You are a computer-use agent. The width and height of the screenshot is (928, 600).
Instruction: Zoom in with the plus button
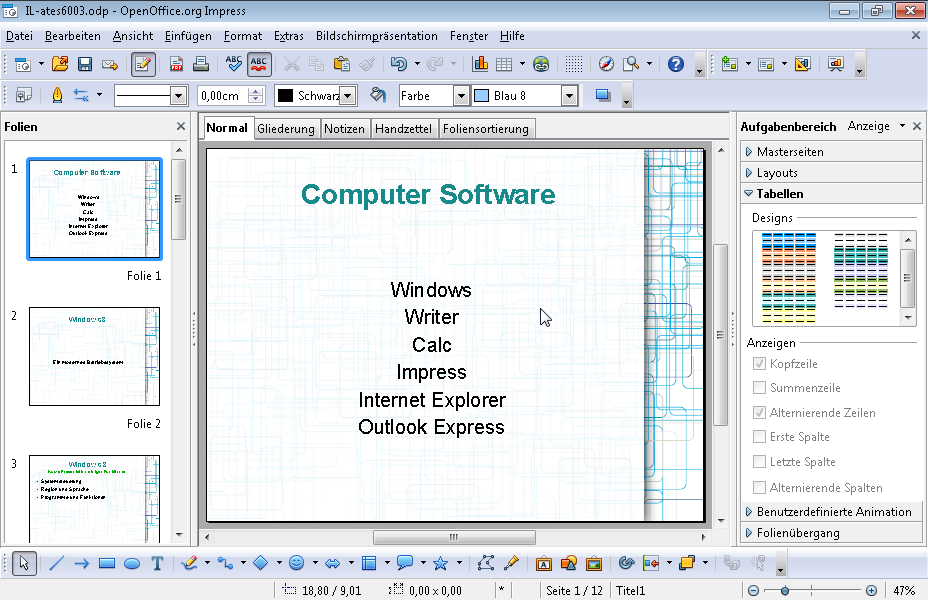871,591
